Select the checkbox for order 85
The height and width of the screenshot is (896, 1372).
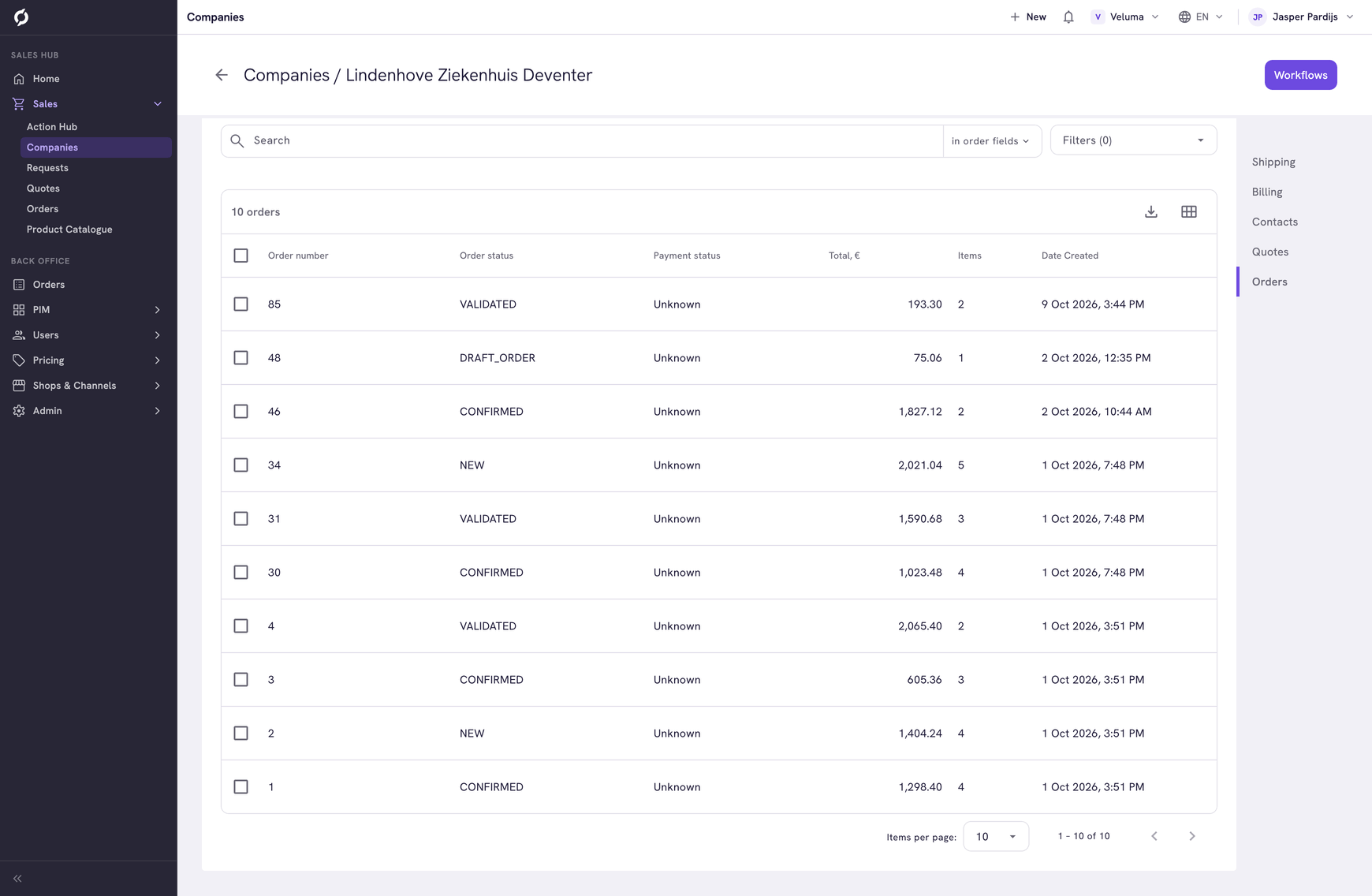point(241,304)
